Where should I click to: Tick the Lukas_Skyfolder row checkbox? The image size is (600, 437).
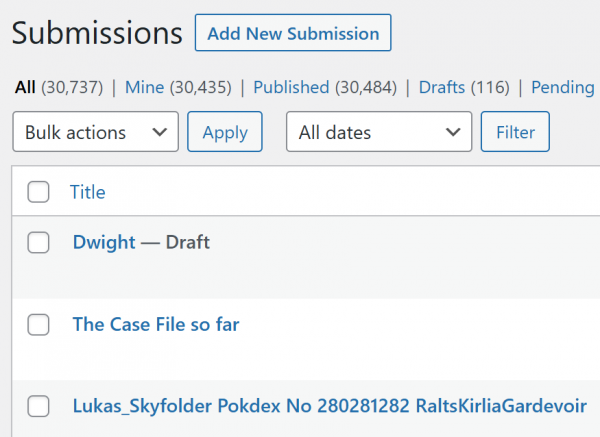click(x=38, y=406)
